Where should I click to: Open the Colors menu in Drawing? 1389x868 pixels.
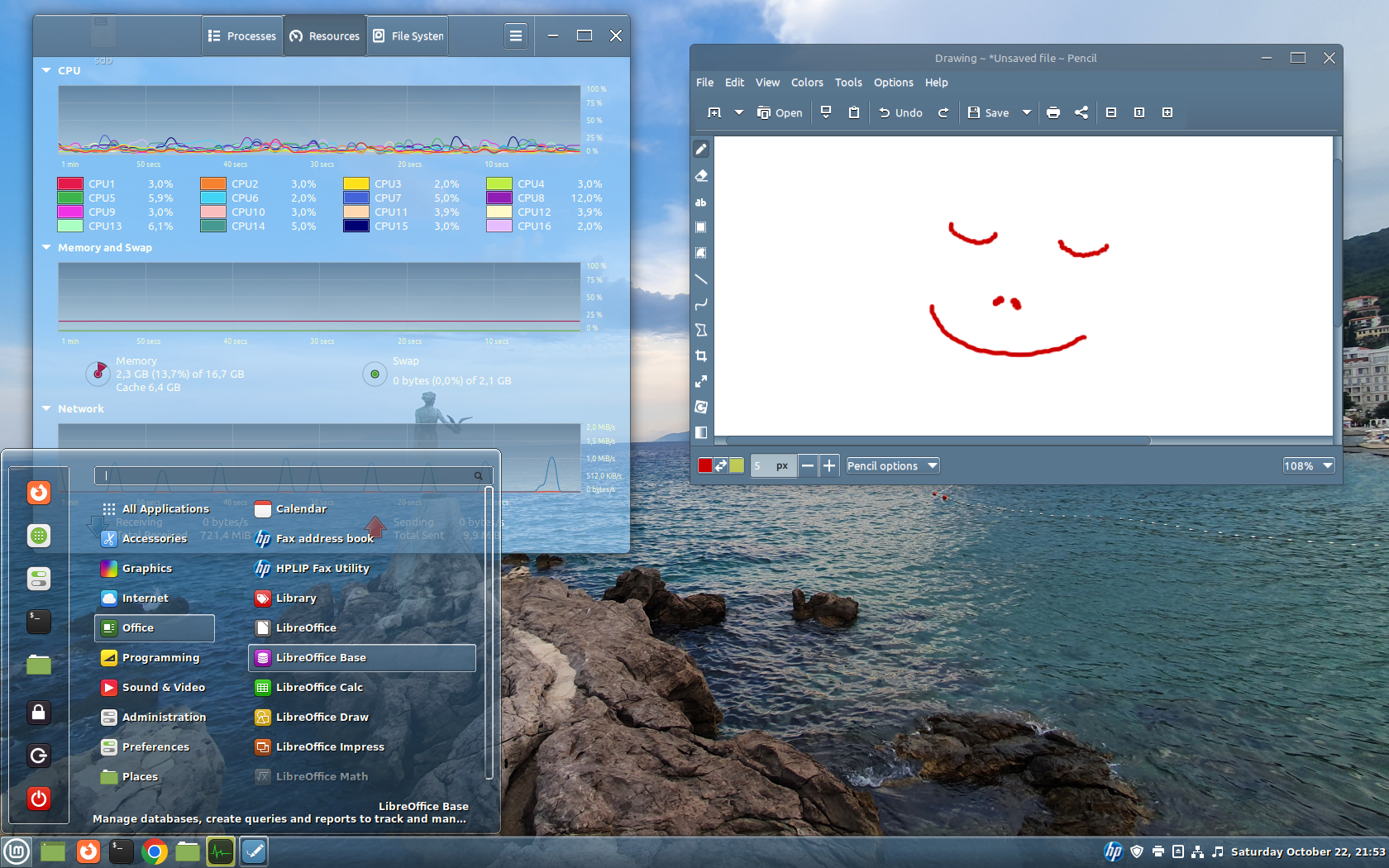pyautogui.click(x=807, y=83)
